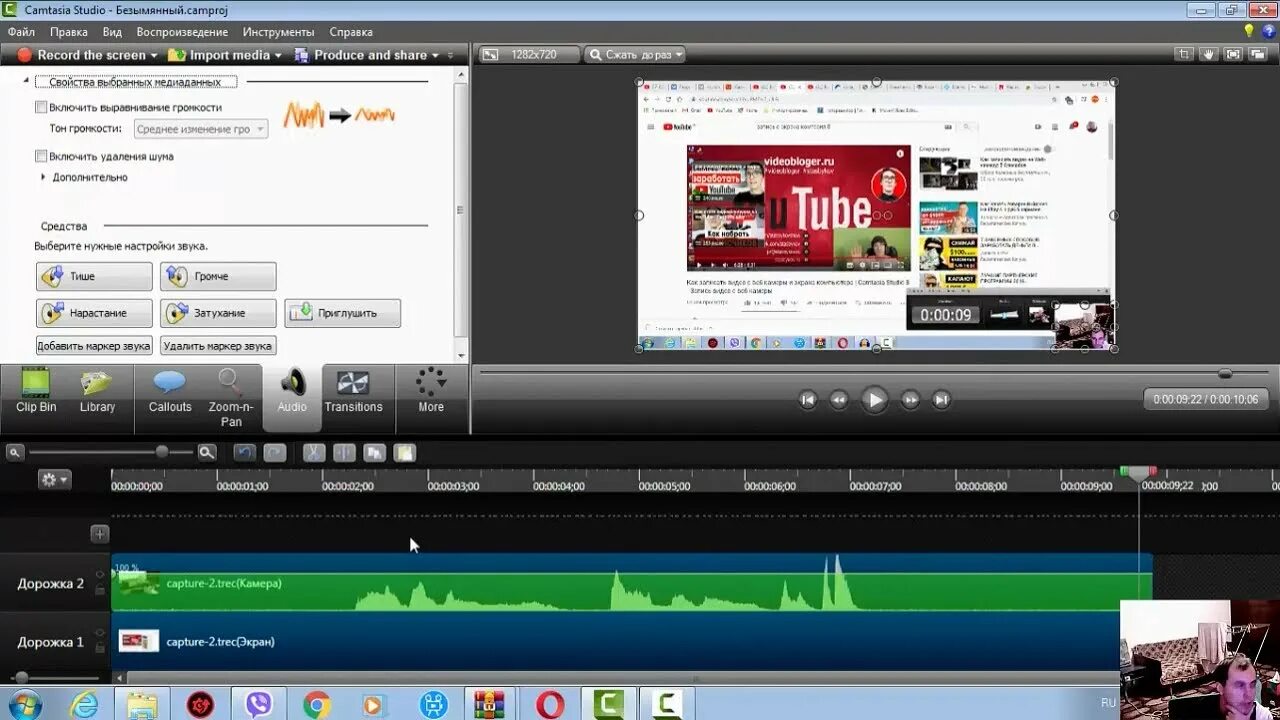Open the Import media dropdown arrow
This screenshot has height=720, width=1280.
click(278, 56)
